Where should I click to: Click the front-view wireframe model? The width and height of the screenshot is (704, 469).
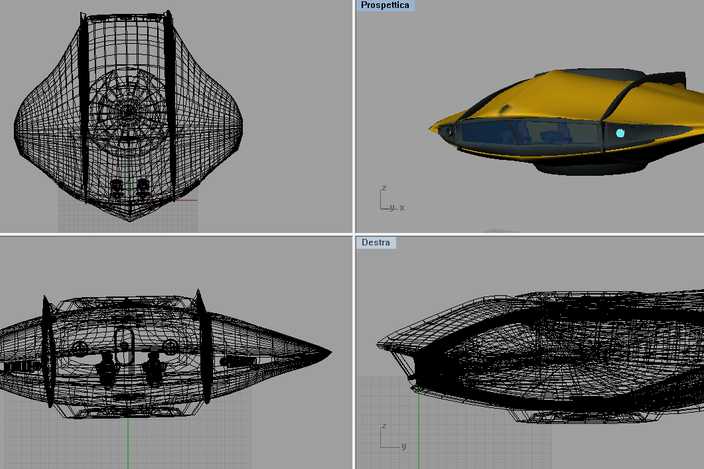[165, 354]
